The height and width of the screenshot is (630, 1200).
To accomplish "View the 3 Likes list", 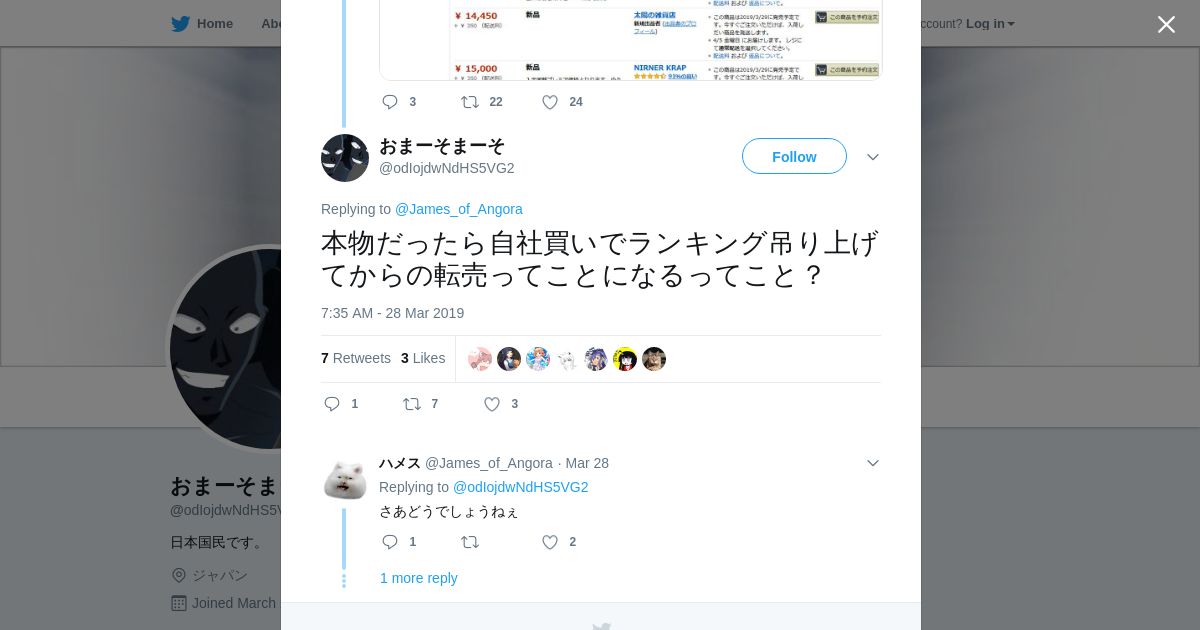I will pyautogui.click(x=423, y=358).
